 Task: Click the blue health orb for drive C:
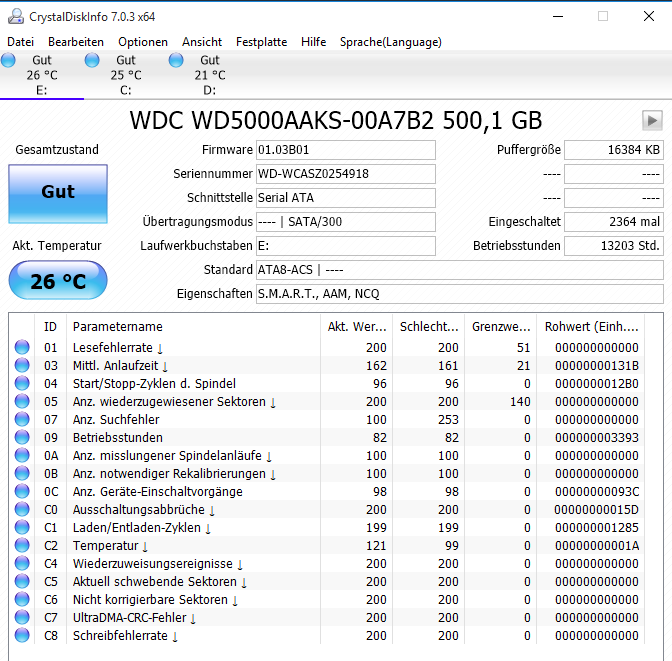[x=92, y=60]
